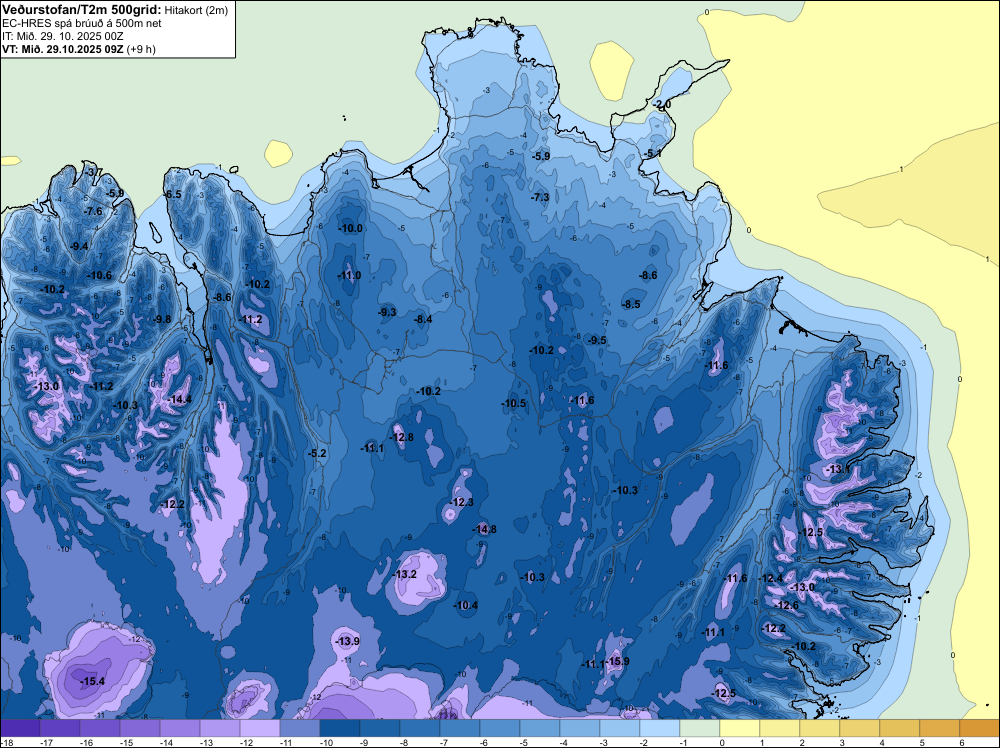This screenshot has width=1000, height=748.
Task: Select the EC-HRES spá brúuð header line
Action: point(82,24)
